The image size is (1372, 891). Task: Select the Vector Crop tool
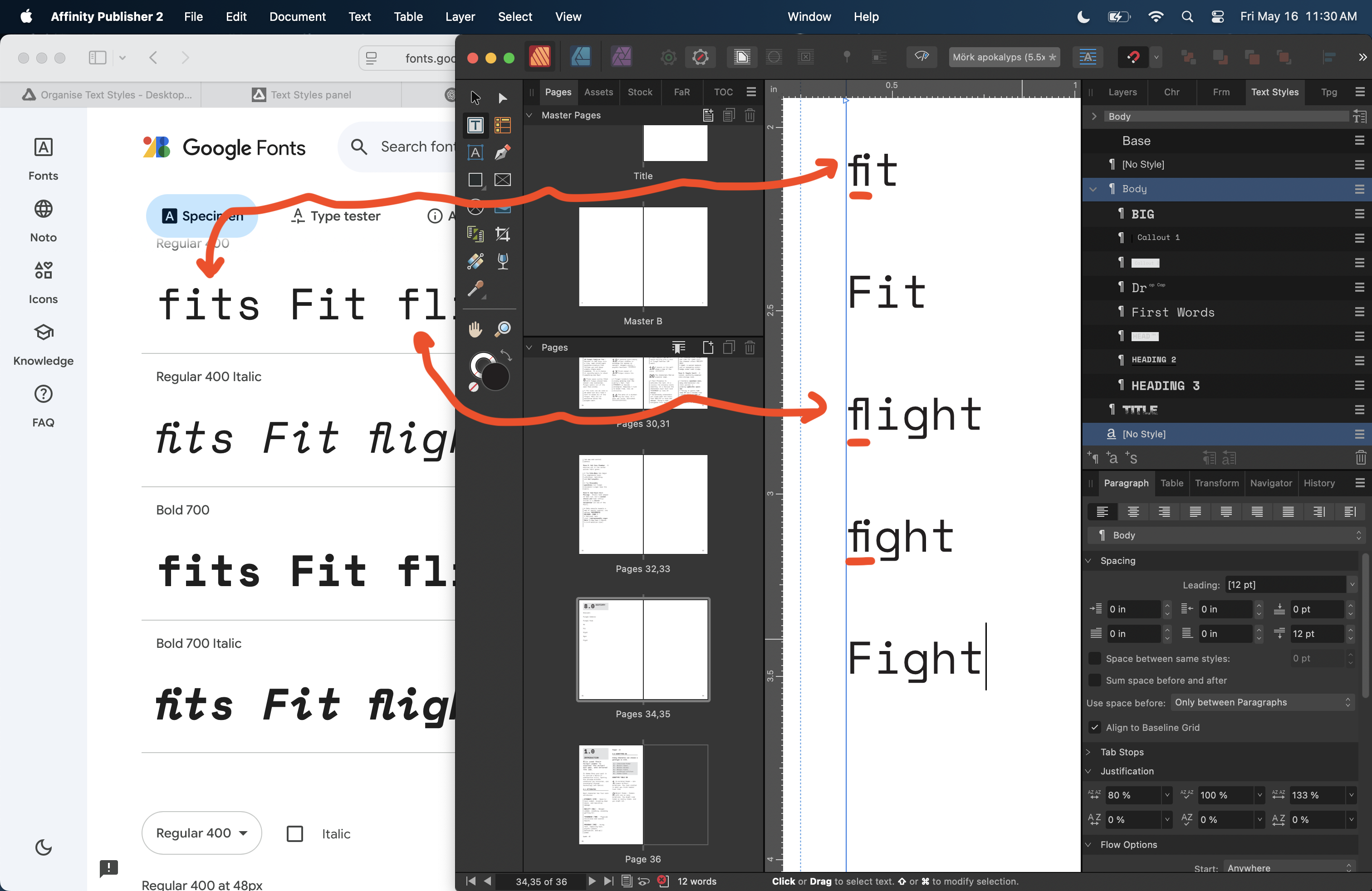point(503,234)
